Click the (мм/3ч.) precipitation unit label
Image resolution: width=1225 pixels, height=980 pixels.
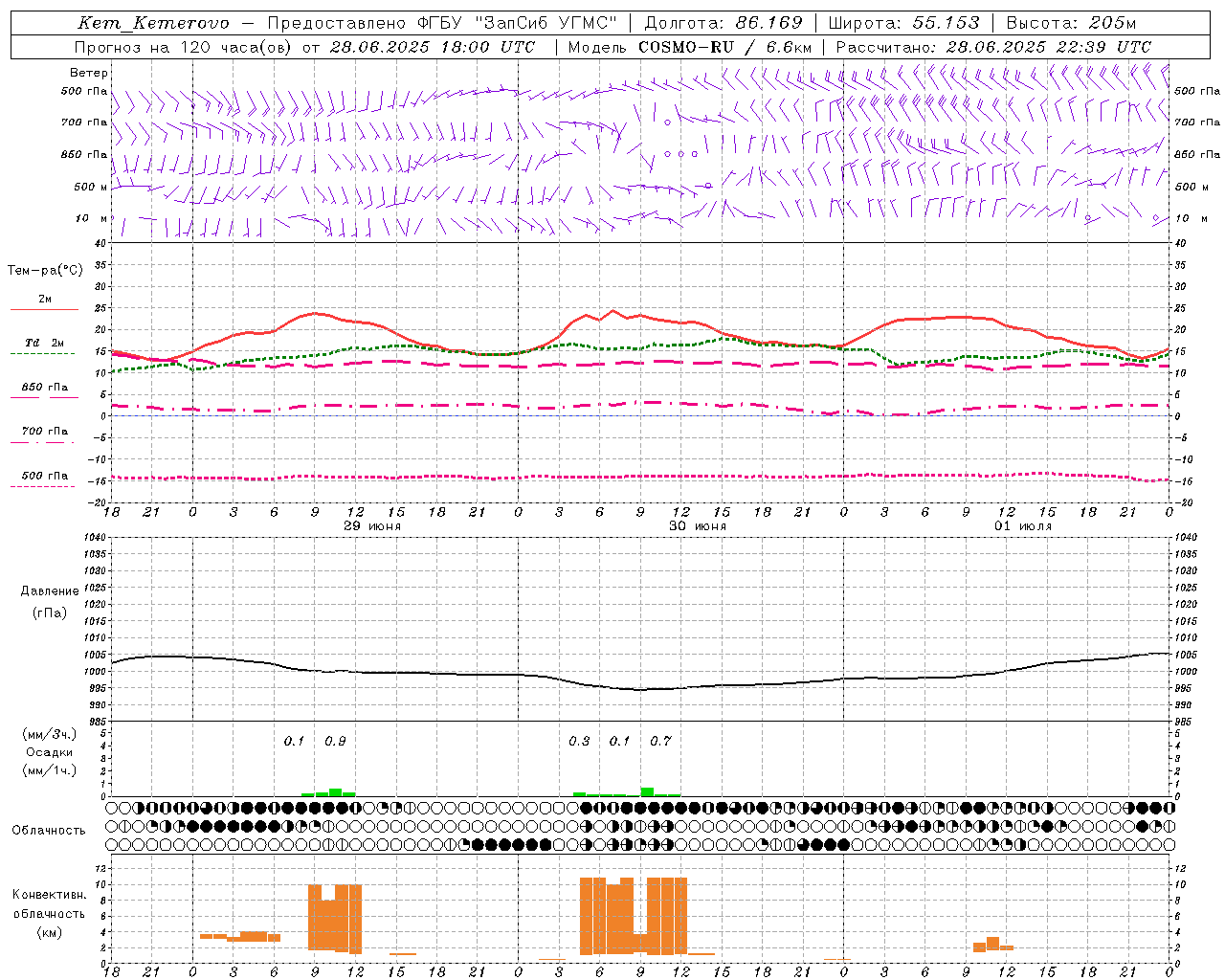[50, 735]
